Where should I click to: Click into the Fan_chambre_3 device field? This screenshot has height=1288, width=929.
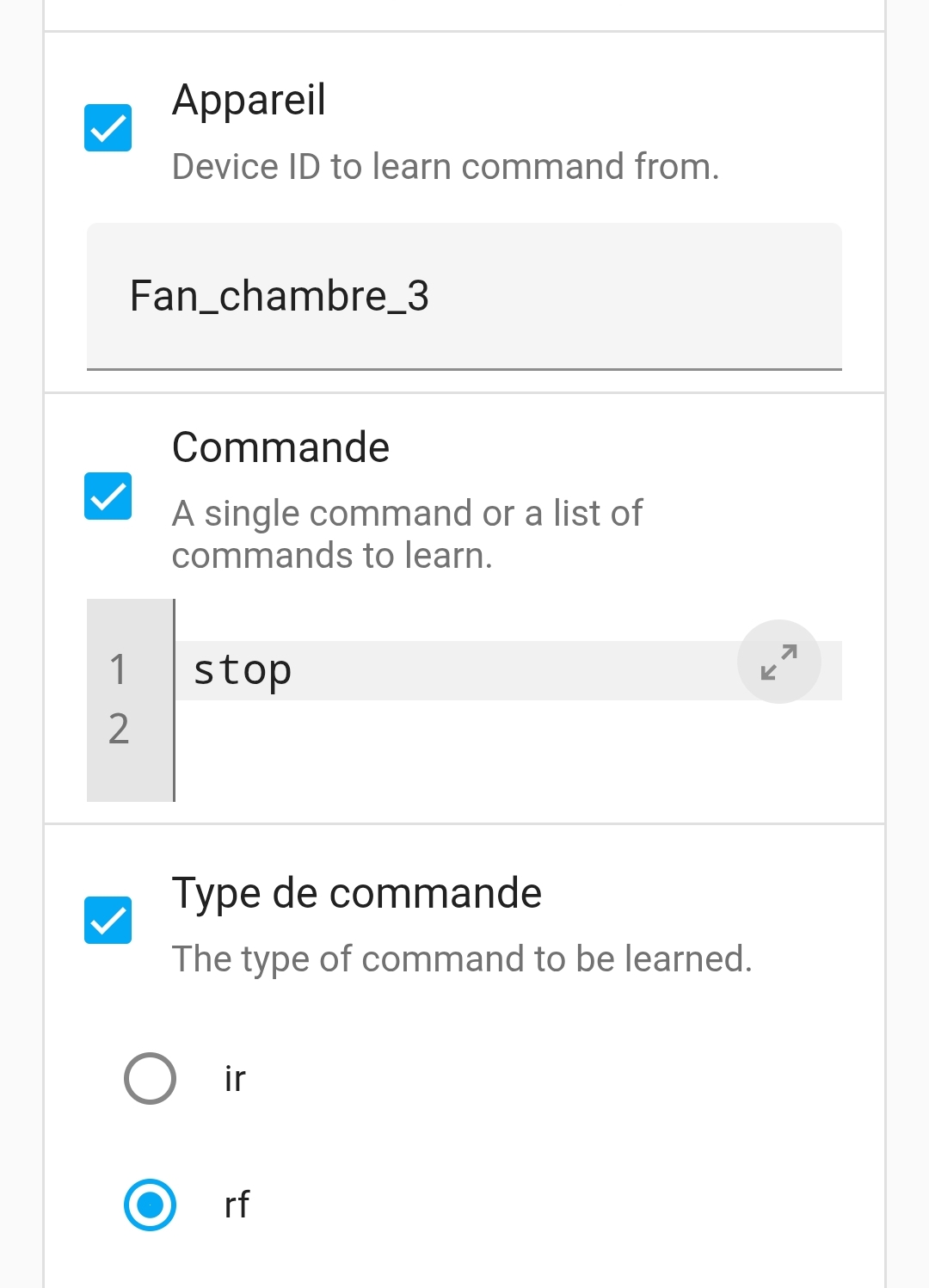point(464,296)
